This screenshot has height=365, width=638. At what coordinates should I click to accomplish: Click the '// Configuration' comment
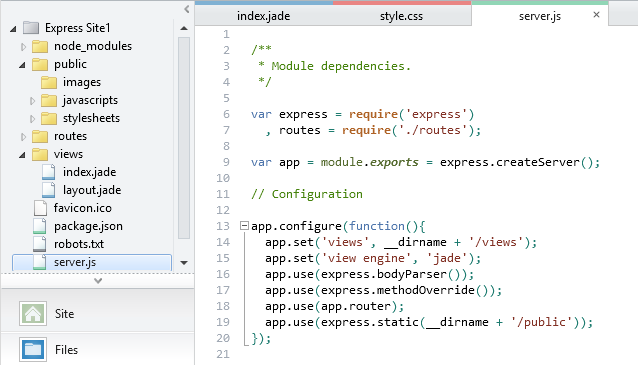307,194
